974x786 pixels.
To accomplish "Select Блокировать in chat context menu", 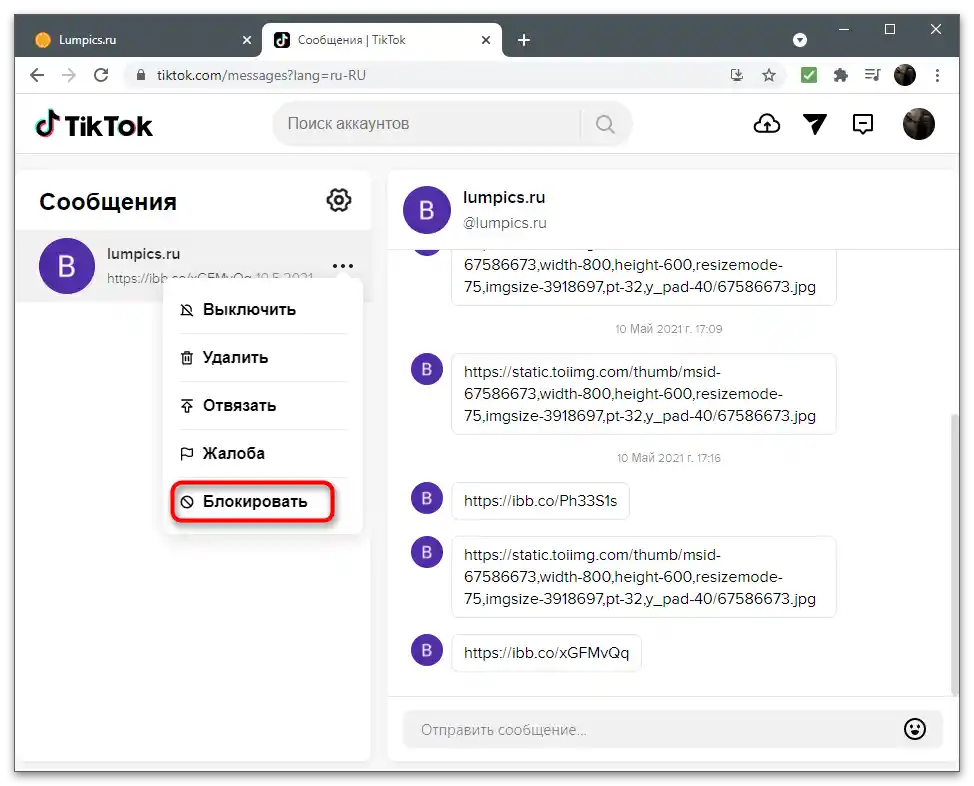I will coord(253,501).
